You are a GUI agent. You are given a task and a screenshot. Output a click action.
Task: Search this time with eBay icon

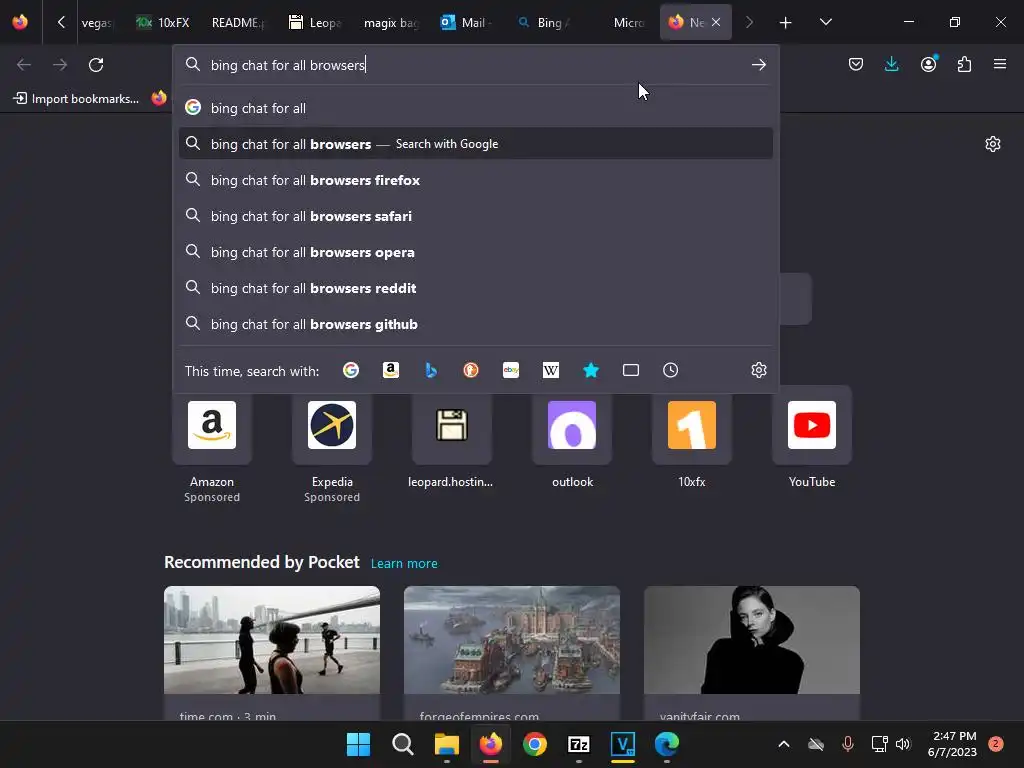[x=511, y=370]
